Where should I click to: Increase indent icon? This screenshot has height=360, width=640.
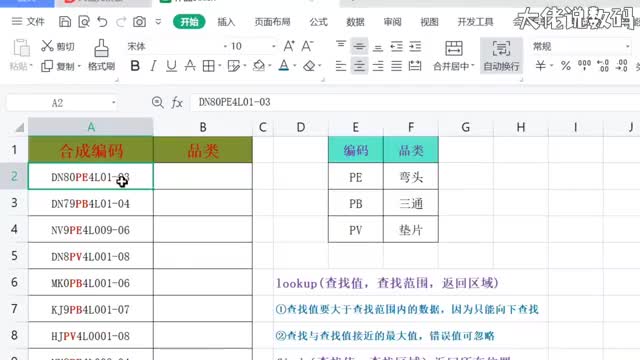[415, 46]
